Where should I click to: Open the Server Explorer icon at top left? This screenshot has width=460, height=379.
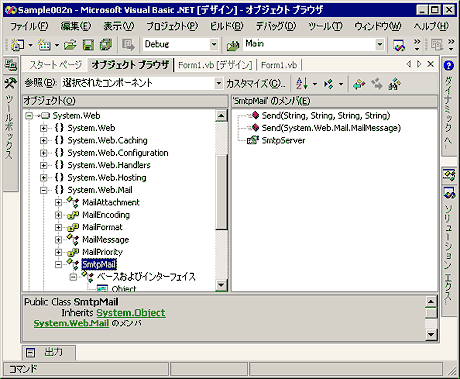11,65
